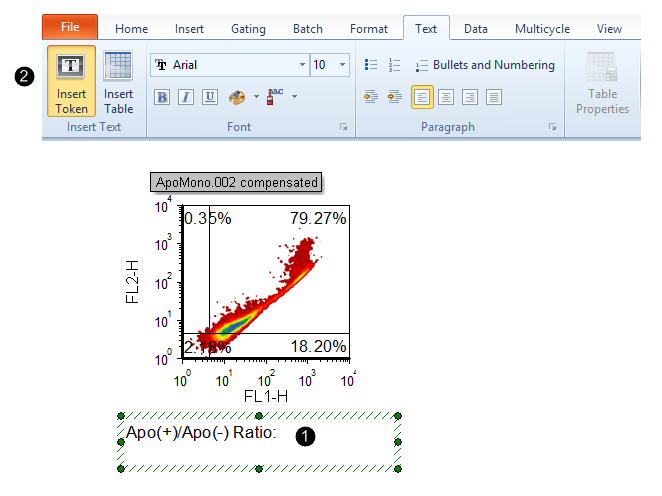Switch to the Gating tab
Viewport: 662px width, 496px height.
coord(248,29)
